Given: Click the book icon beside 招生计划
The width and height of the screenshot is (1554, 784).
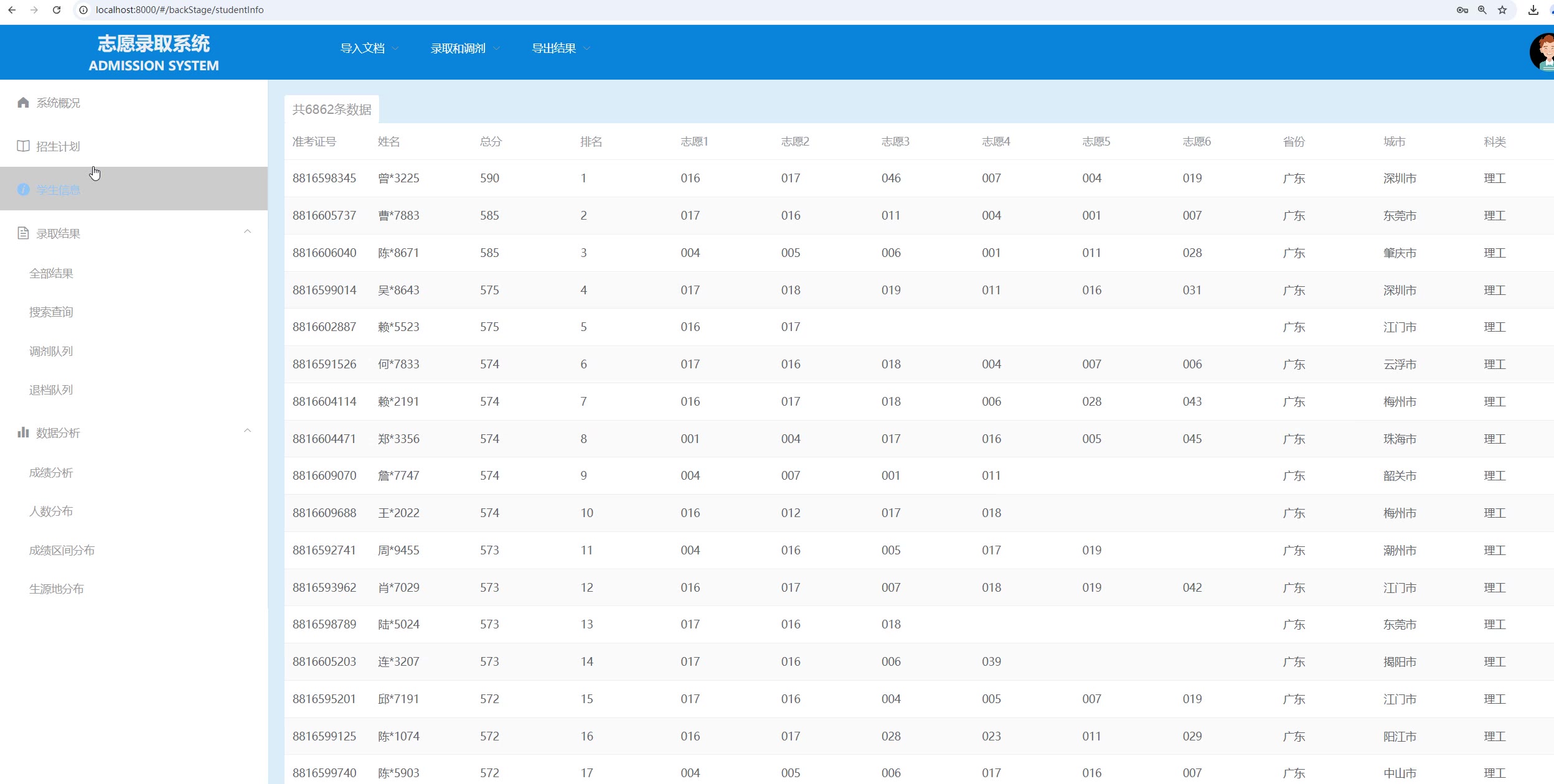Looking at the screenshot, I should pos(23,146).
